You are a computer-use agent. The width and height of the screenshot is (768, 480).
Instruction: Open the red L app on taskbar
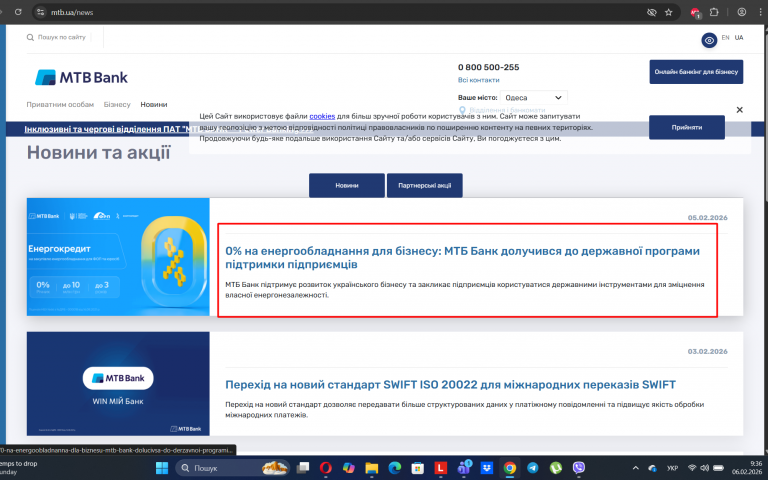click(x=440, y=468)
